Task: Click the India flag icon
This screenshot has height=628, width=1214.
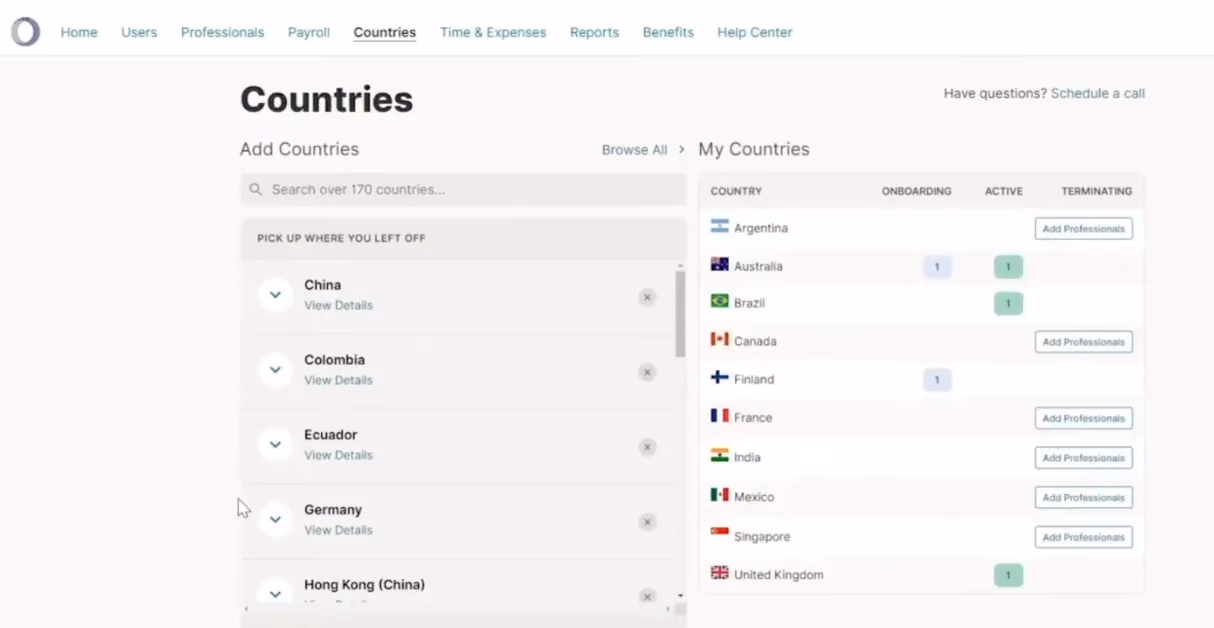Action: (719, 456)
